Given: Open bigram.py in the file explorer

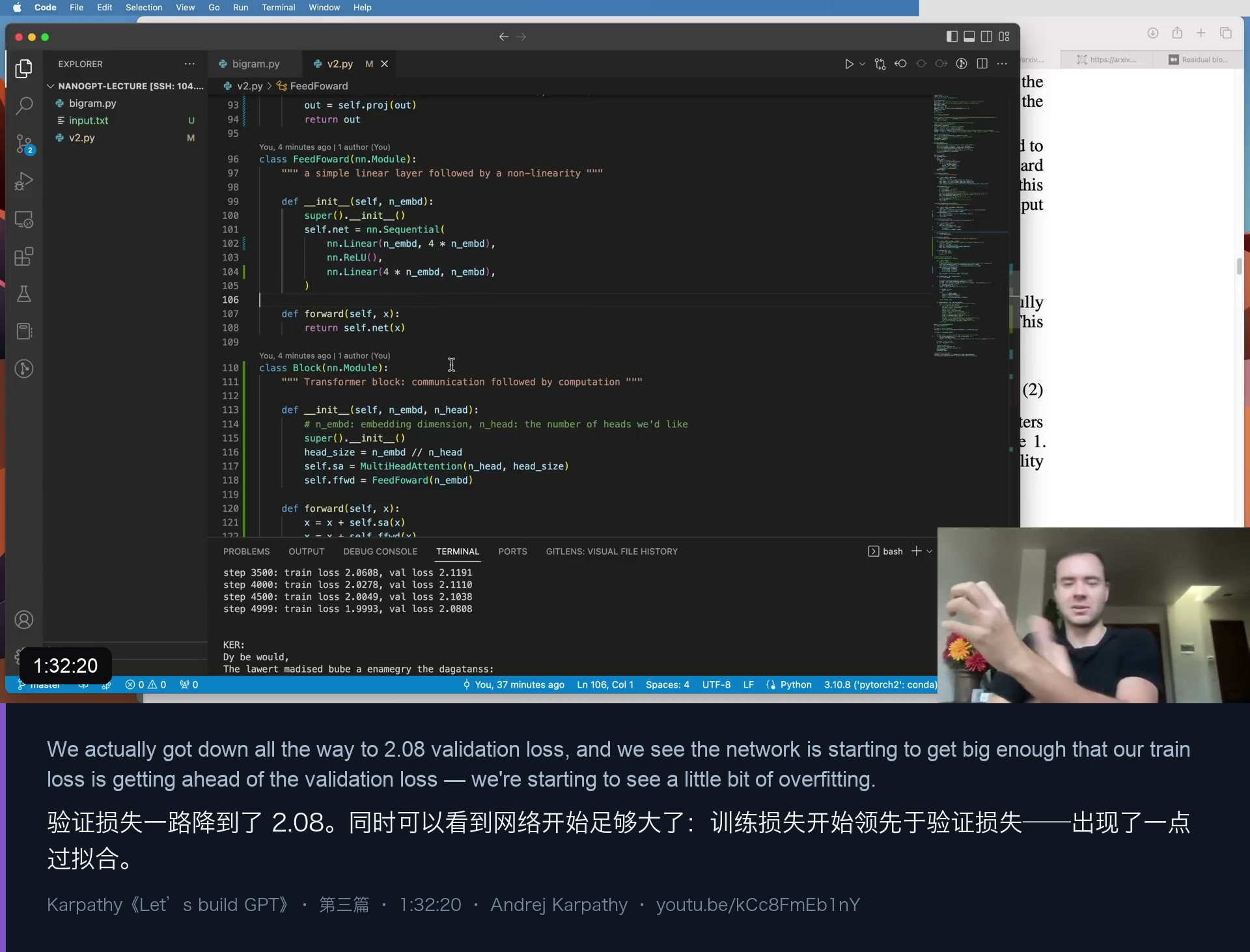Looking at the screenshot, I should tap(125, 104).
